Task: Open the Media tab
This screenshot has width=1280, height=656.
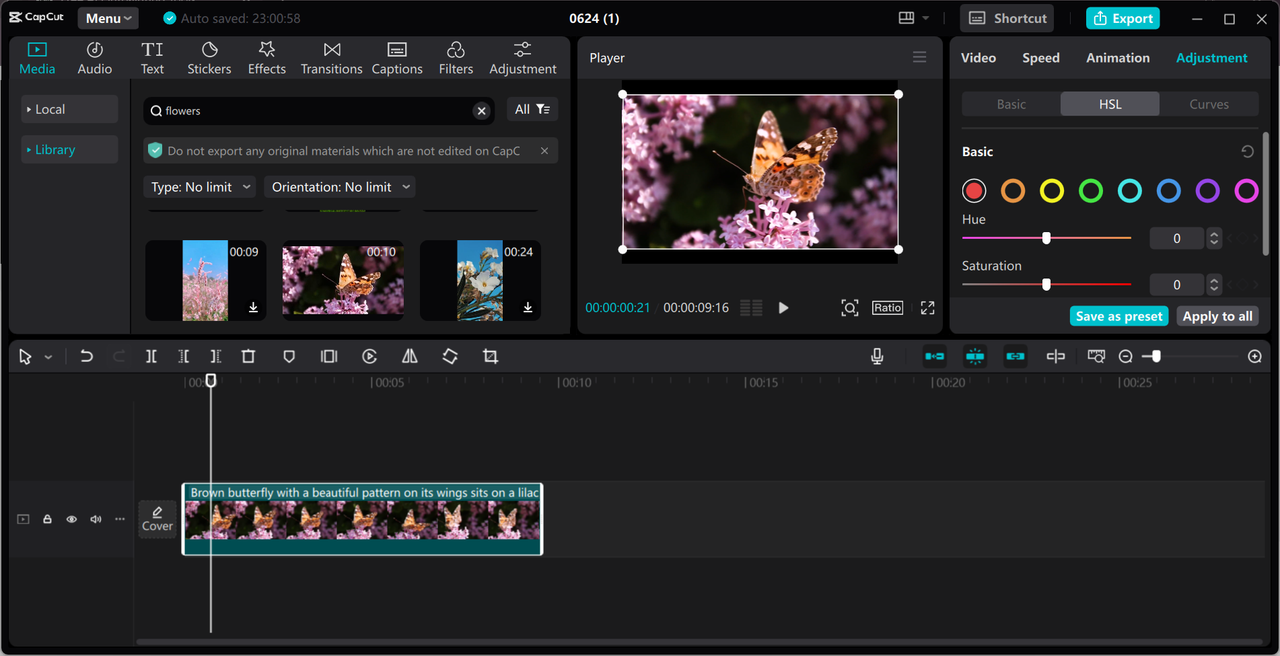Action: (37, 59)
